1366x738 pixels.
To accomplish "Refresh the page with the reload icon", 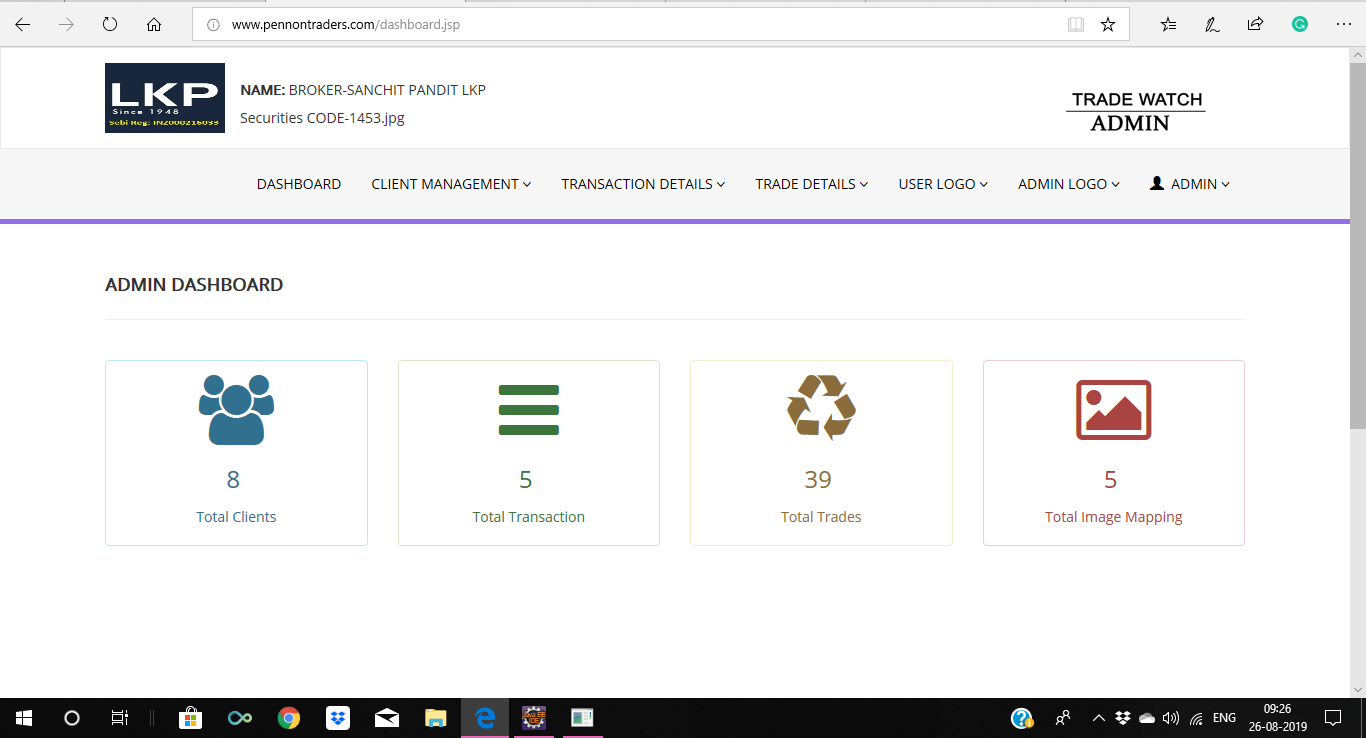I will 110,25.
